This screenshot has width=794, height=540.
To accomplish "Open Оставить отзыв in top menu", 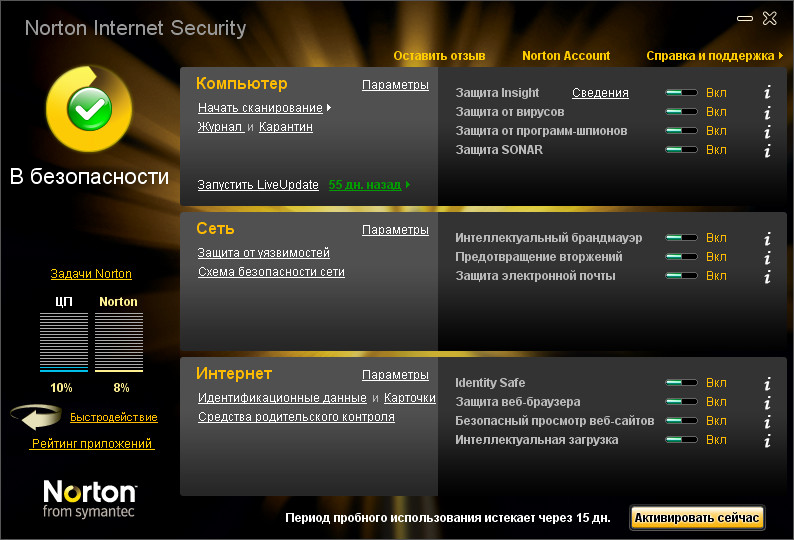I will (x=439, y=56).
